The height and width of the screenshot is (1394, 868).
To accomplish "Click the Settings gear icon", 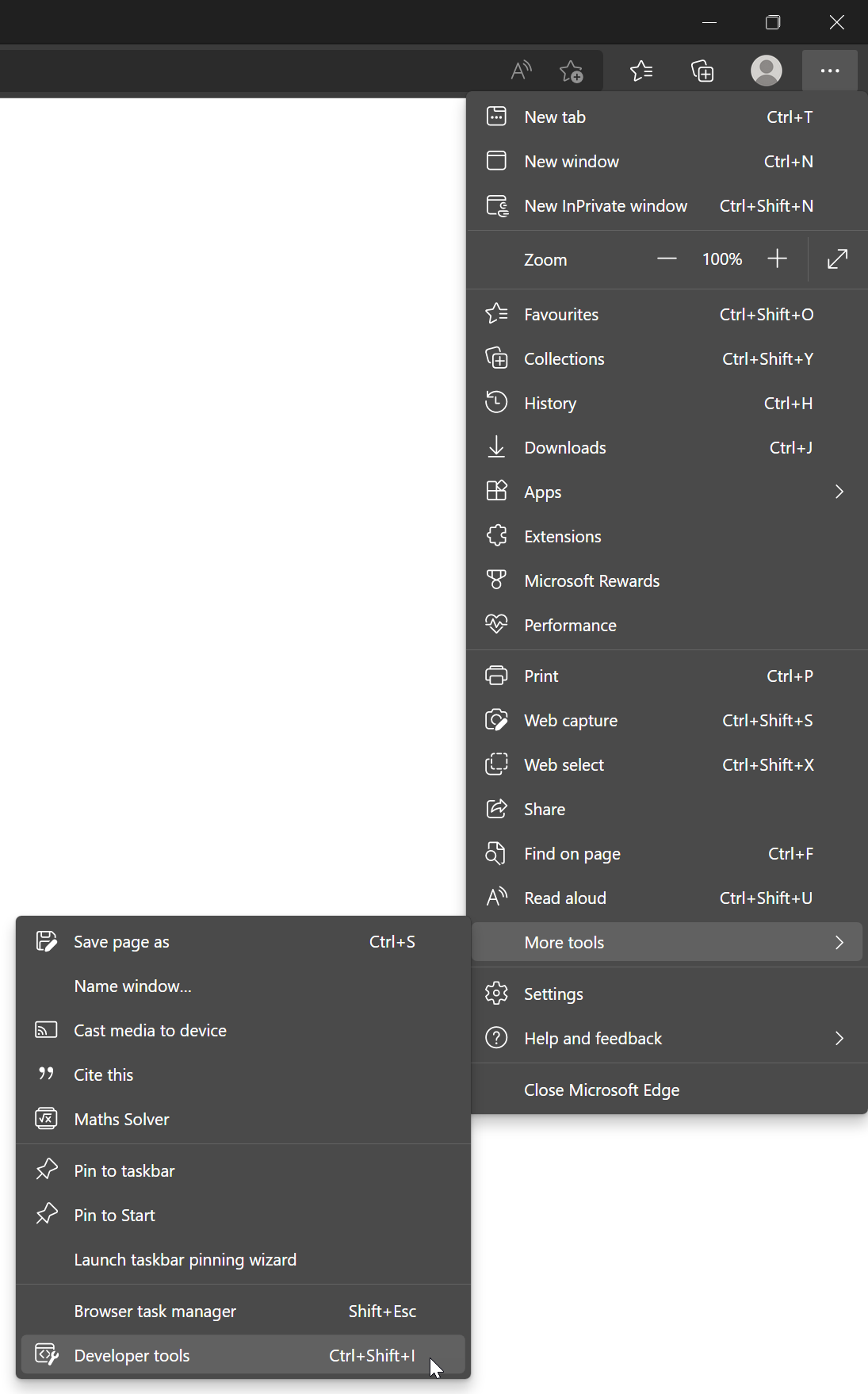I will click(x=496, y=994).
